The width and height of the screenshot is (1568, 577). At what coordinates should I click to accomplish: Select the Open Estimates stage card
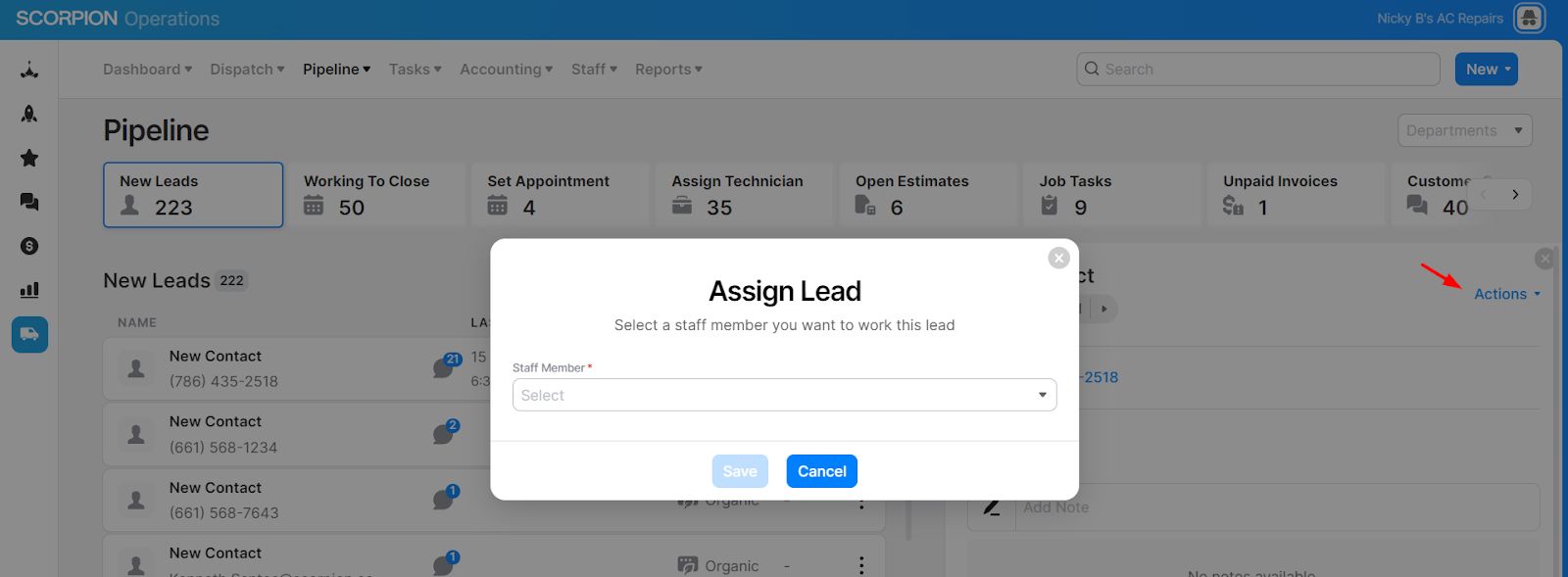click(x=929, y=195)
